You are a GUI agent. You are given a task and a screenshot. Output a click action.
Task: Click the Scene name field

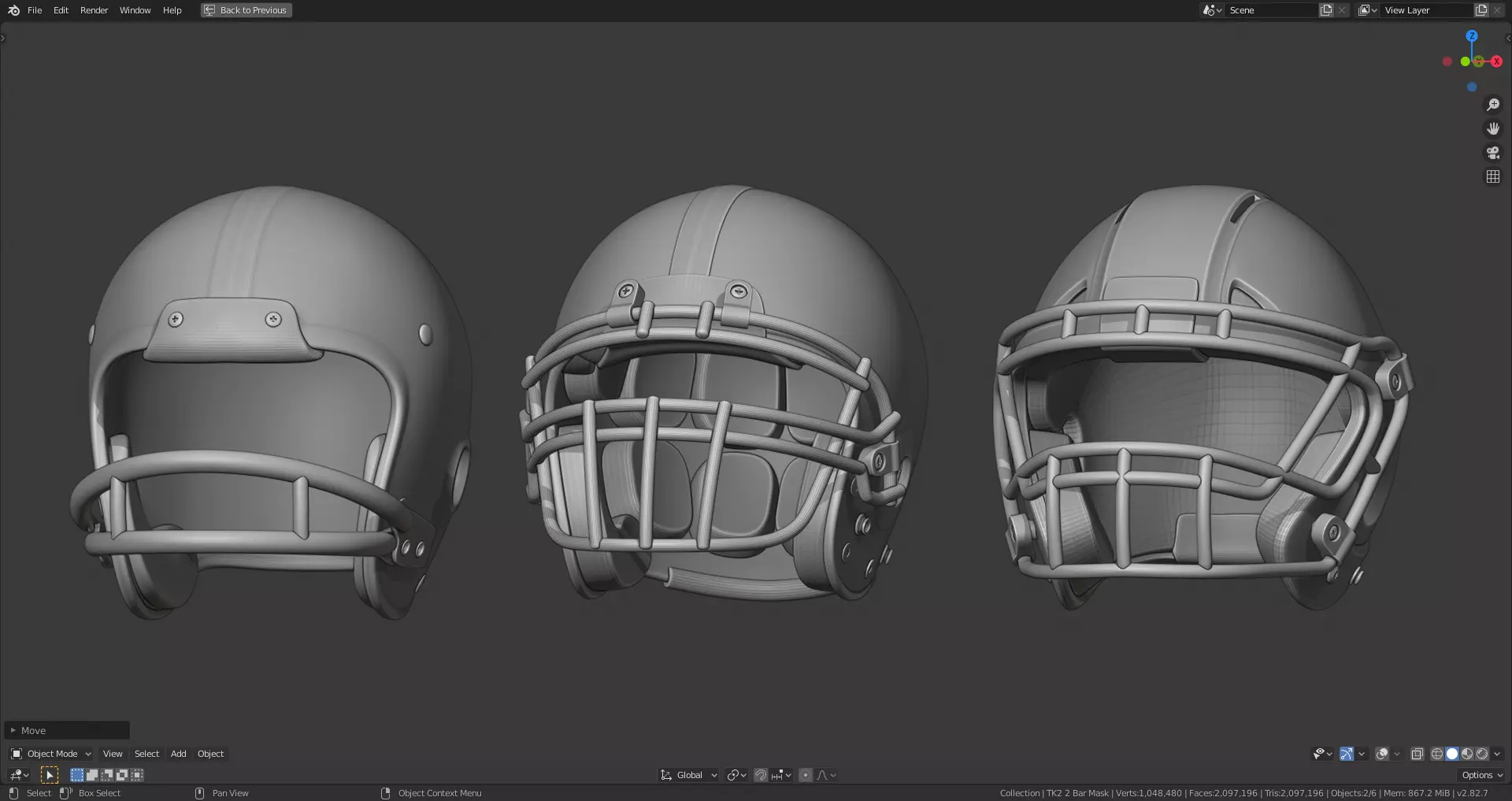[1271, 10]
